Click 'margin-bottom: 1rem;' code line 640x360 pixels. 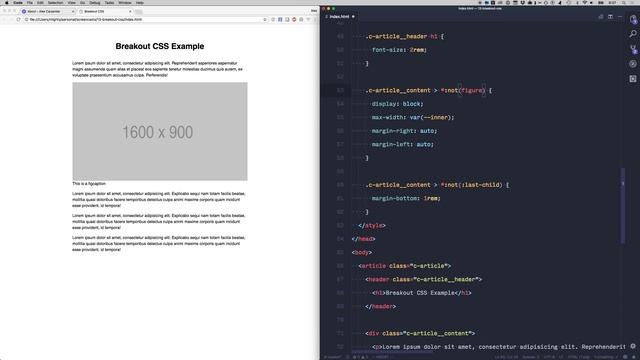click(406, 198)
